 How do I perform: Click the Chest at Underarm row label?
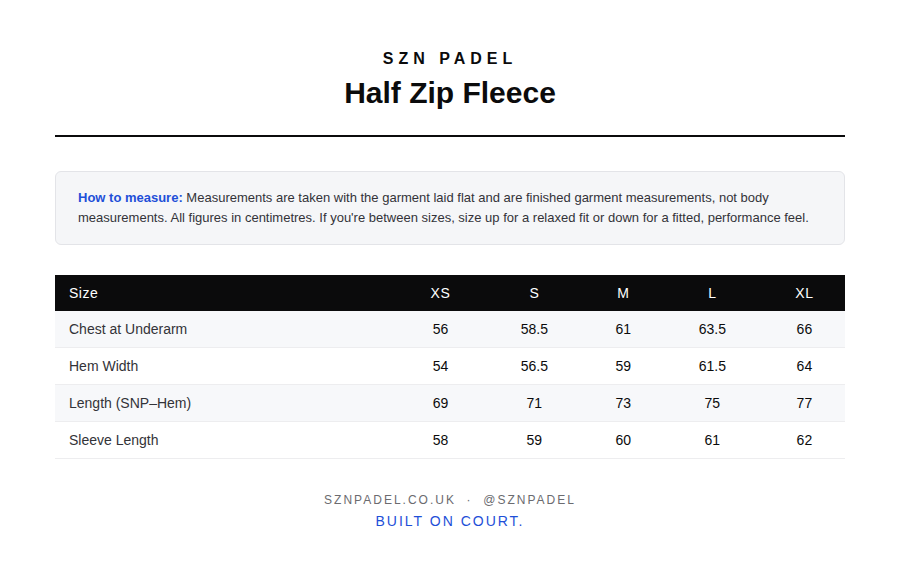pyautogui.click(x=128, y=330)
